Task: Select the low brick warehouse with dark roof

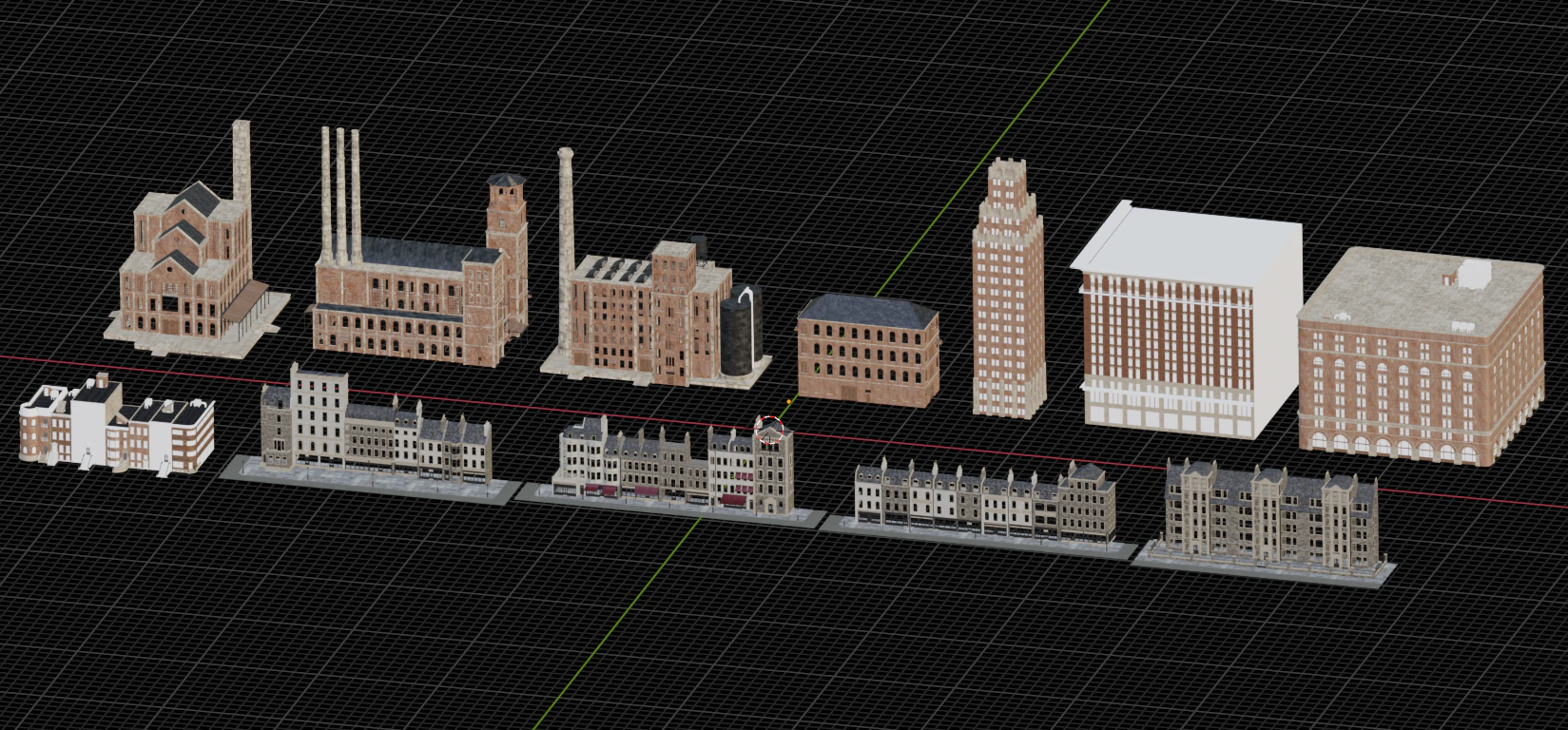Action: 868,350
